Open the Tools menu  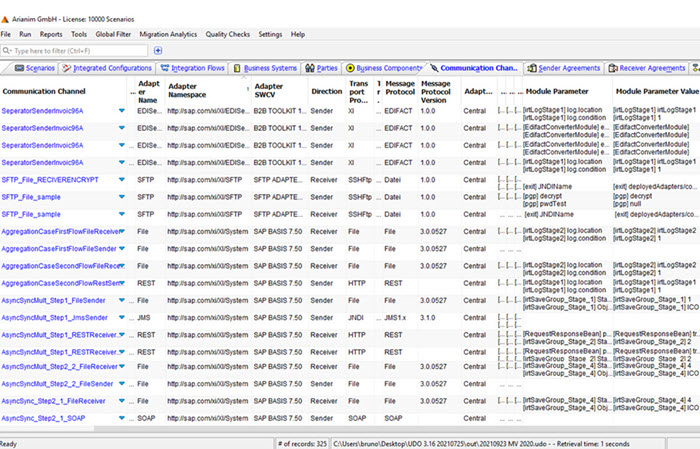(x=79, y=34)
